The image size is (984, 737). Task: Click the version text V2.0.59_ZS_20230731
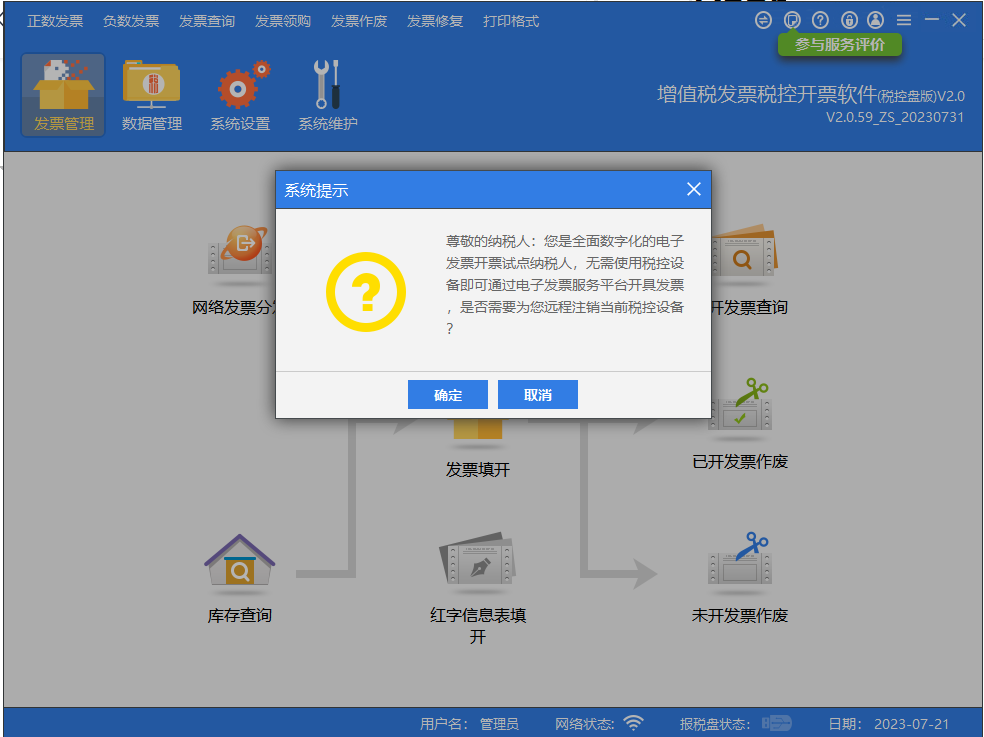895,117
